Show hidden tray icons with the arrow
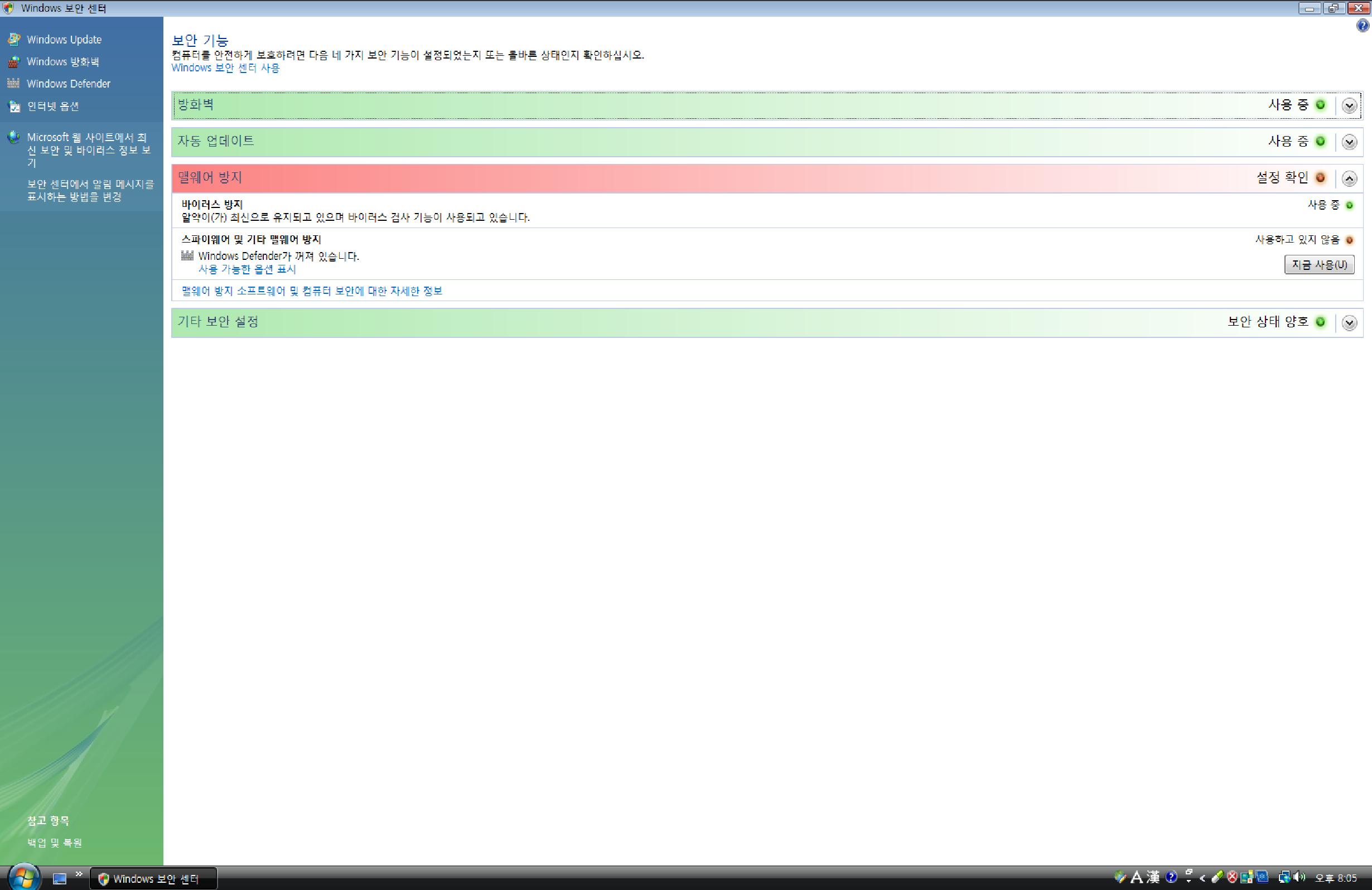1372x890 pixels. tap(1202, 878)
